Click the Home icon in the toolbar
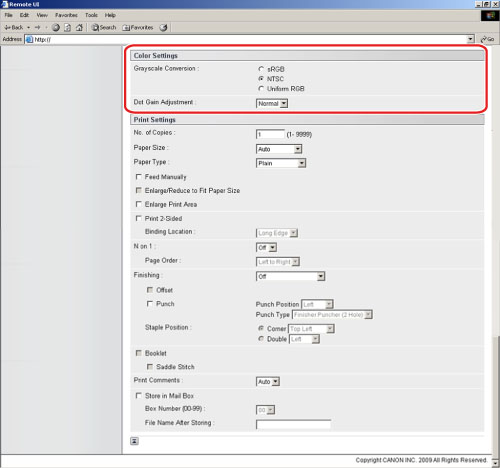Screen dimensions: 500x468 pyautogui.click(x=79, y=28)
